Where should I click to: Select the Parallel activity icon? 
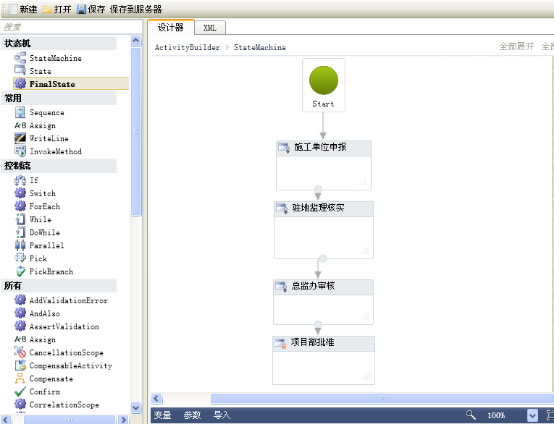[20, 245]
